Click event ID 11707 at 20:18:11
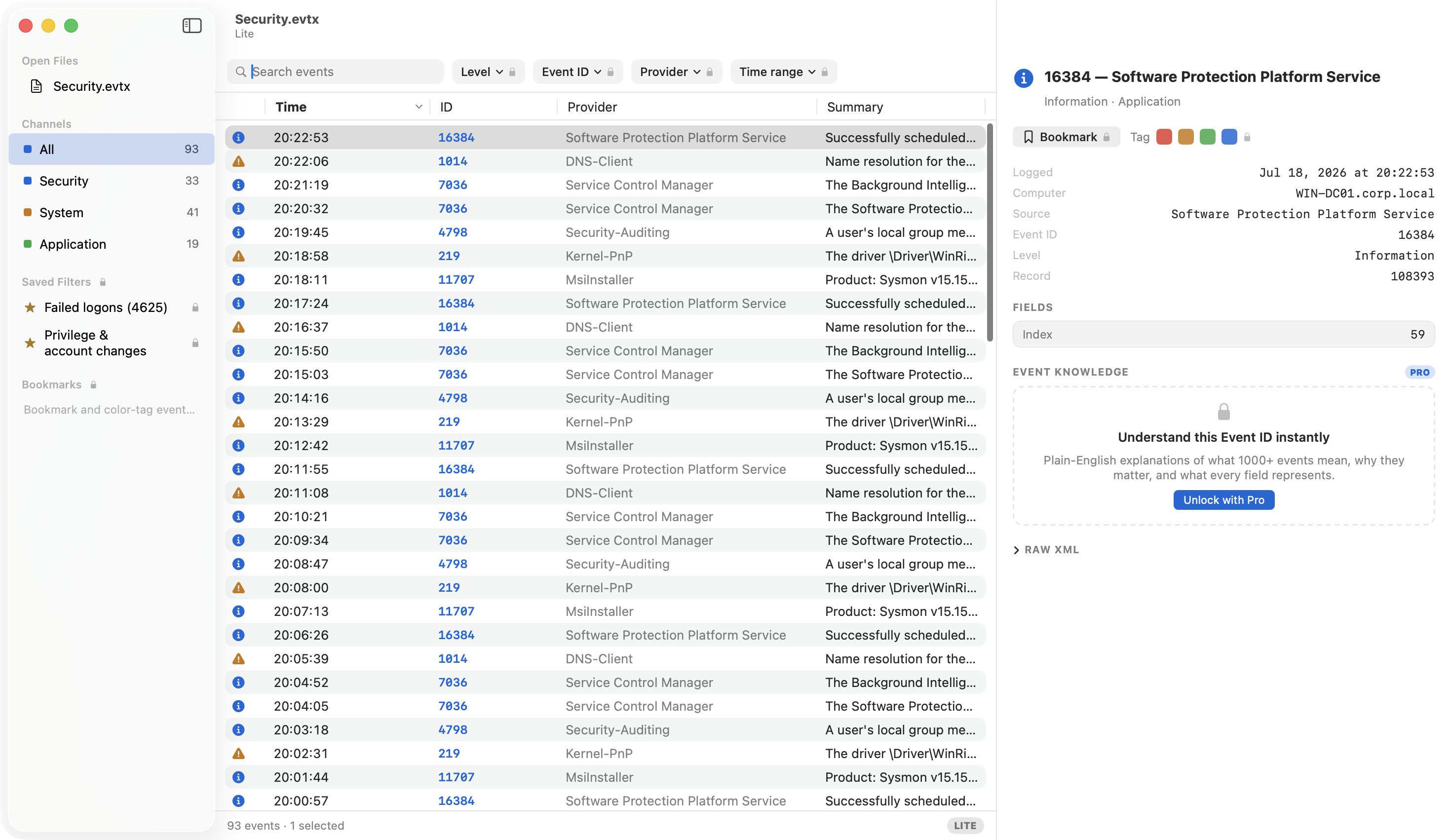This screenshot has width=1451, height=840. point(456,280)
